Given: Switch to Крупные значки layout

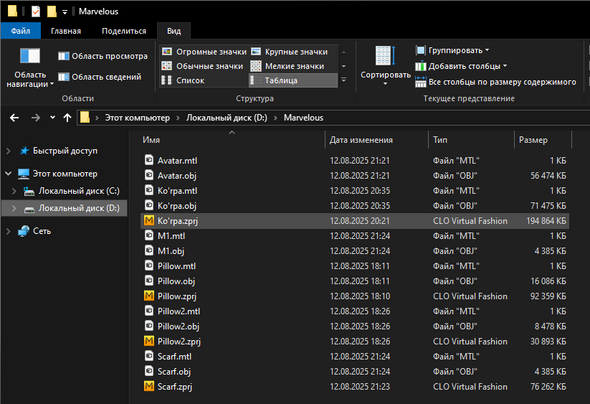Looking at the screenshot, I should (289, 52).
